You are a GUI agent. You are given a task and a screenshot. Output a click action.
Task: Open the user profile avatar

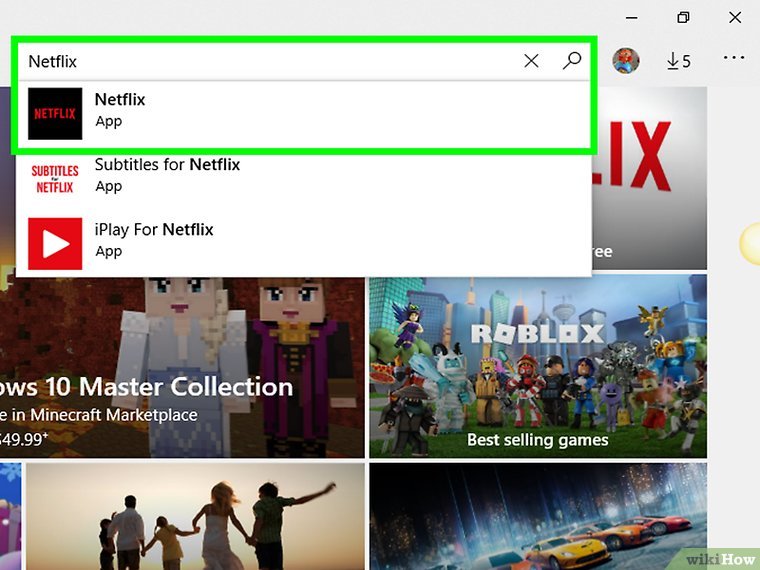pos(626,61)
